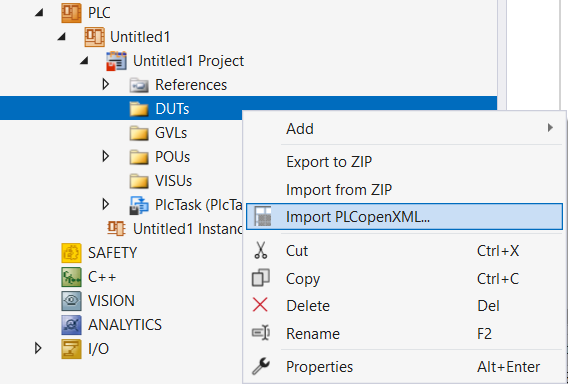Collapse the Untitled1 tree node
The image size is (568, 384).
click(62, 37)
